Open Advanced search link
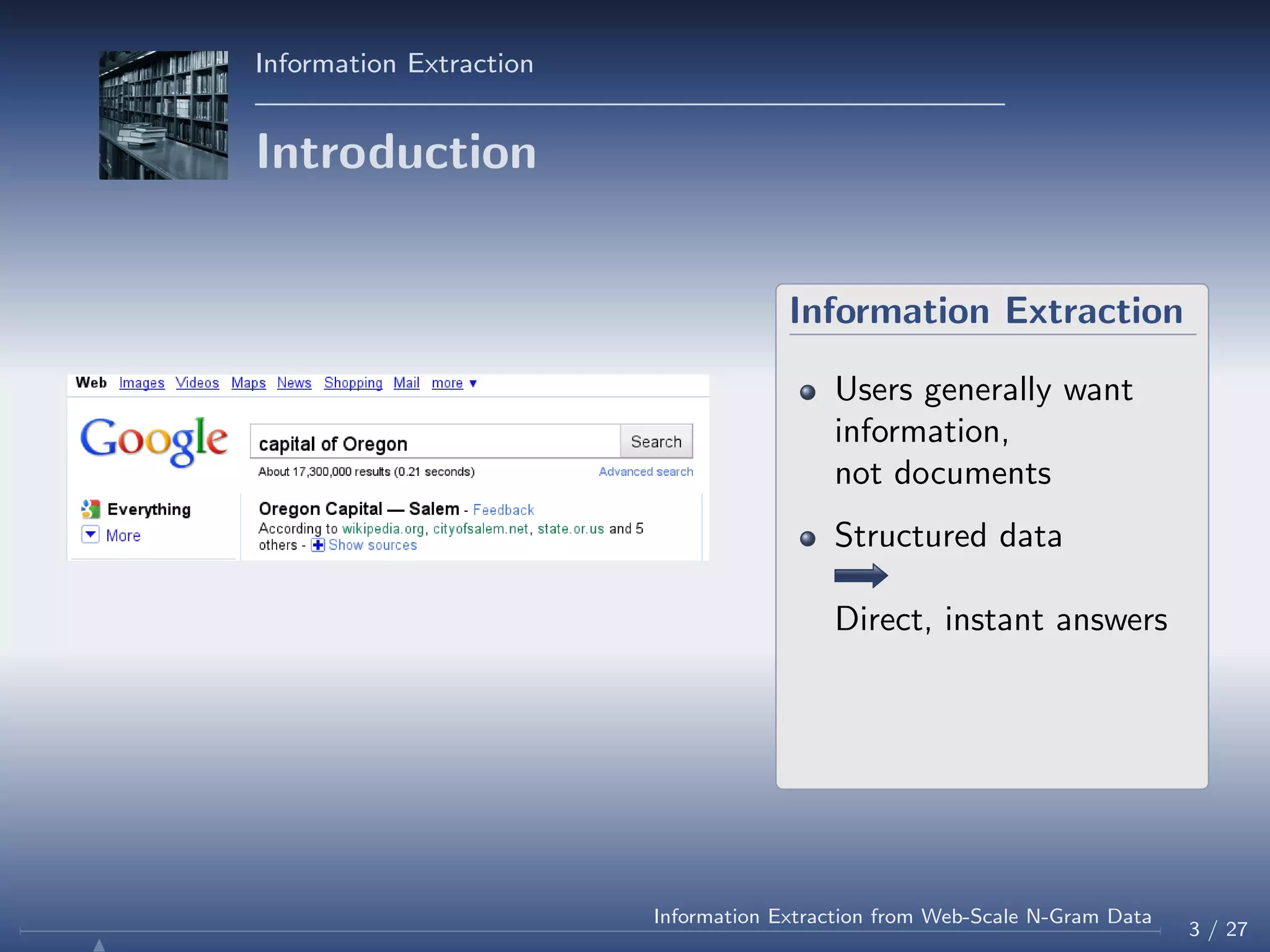The height and width of the screenshot is (952, 1270). pyautogui.click(x=646, y=472)
